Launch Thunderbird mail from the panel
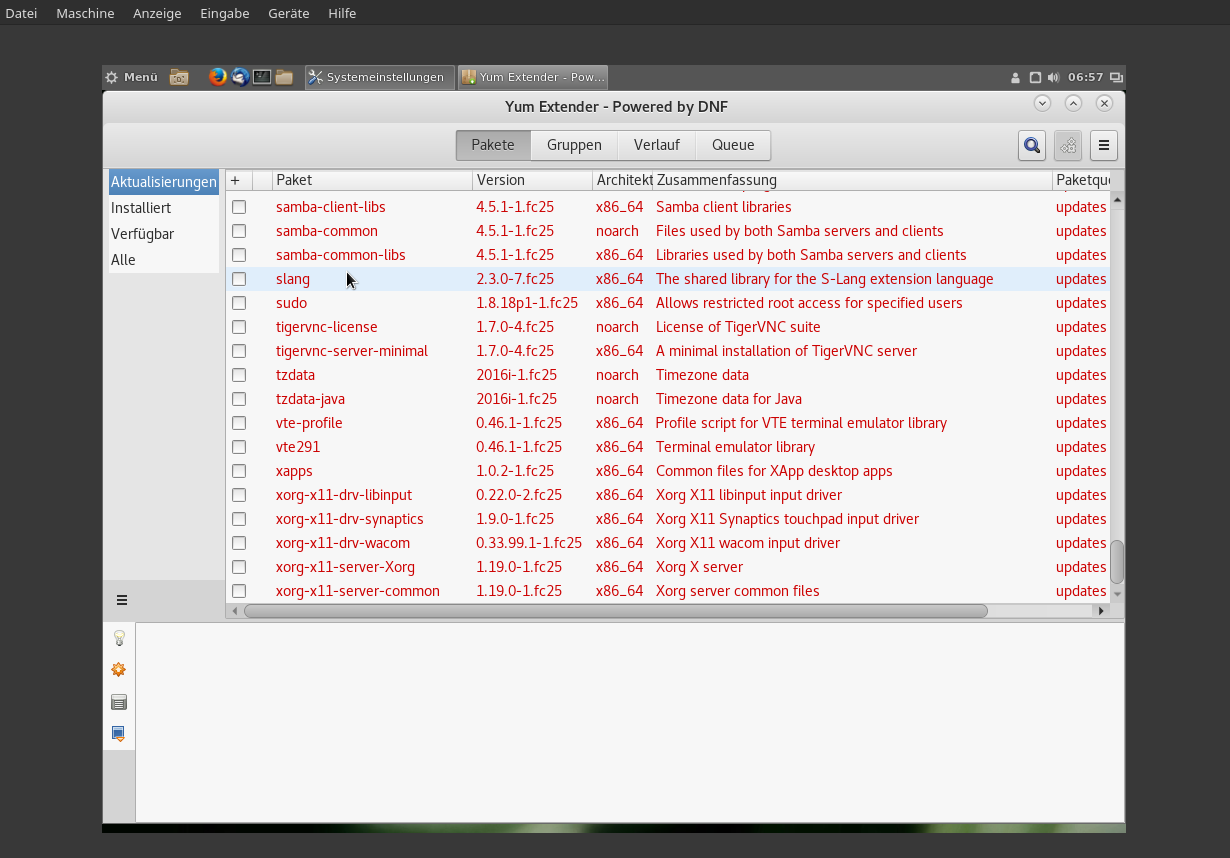 tap(240, 77)
